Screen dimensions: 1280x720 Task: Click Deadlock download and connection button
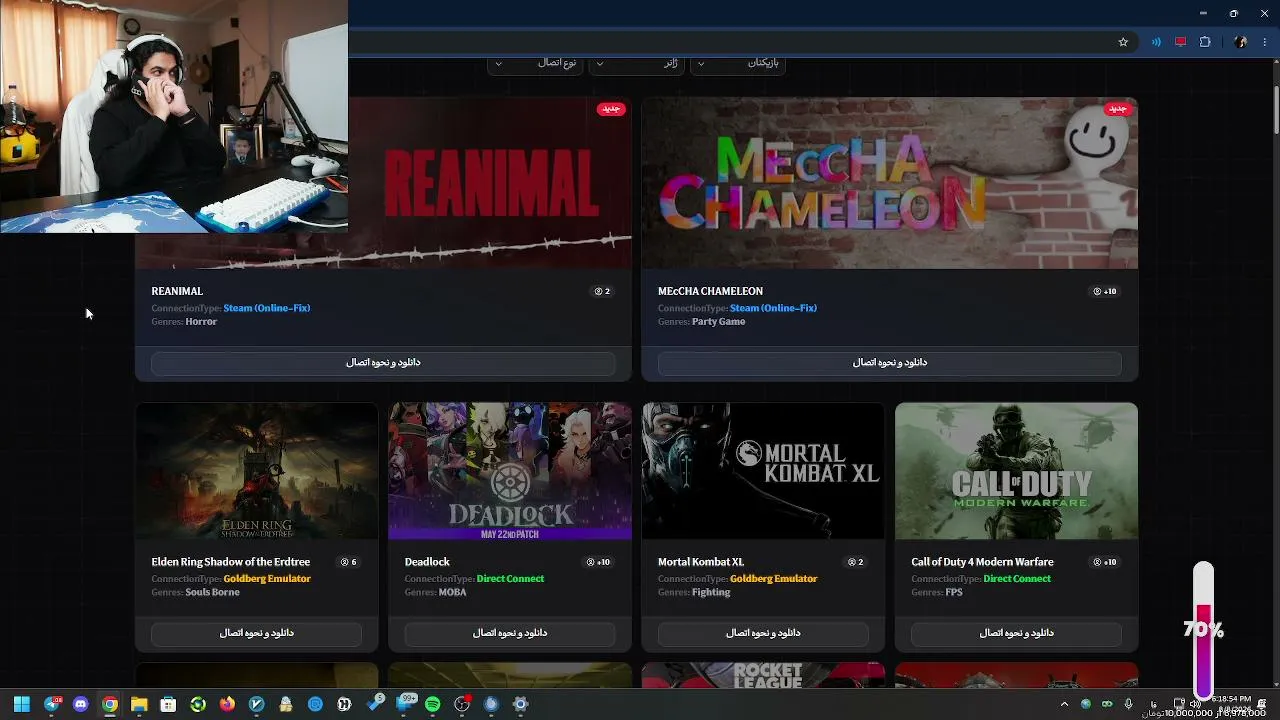coord(510,632)
